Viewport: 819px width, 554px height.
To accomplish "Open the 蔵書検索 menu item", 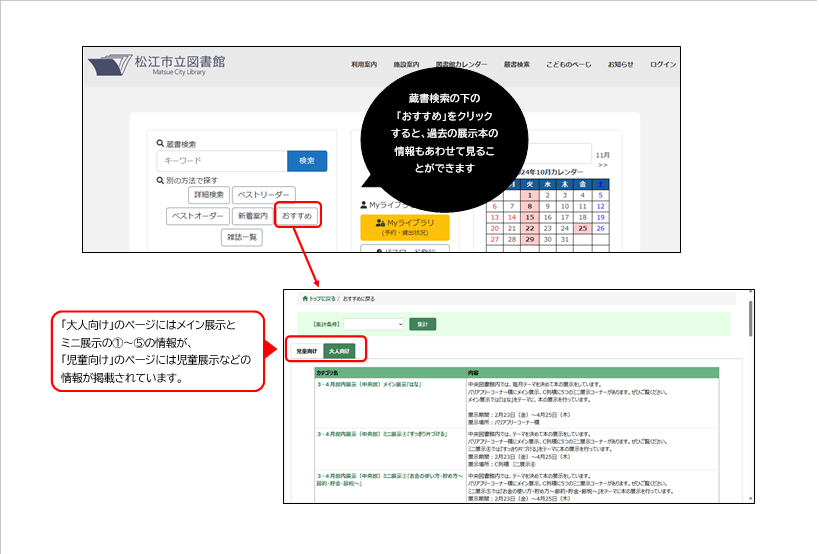I will 517,64.
